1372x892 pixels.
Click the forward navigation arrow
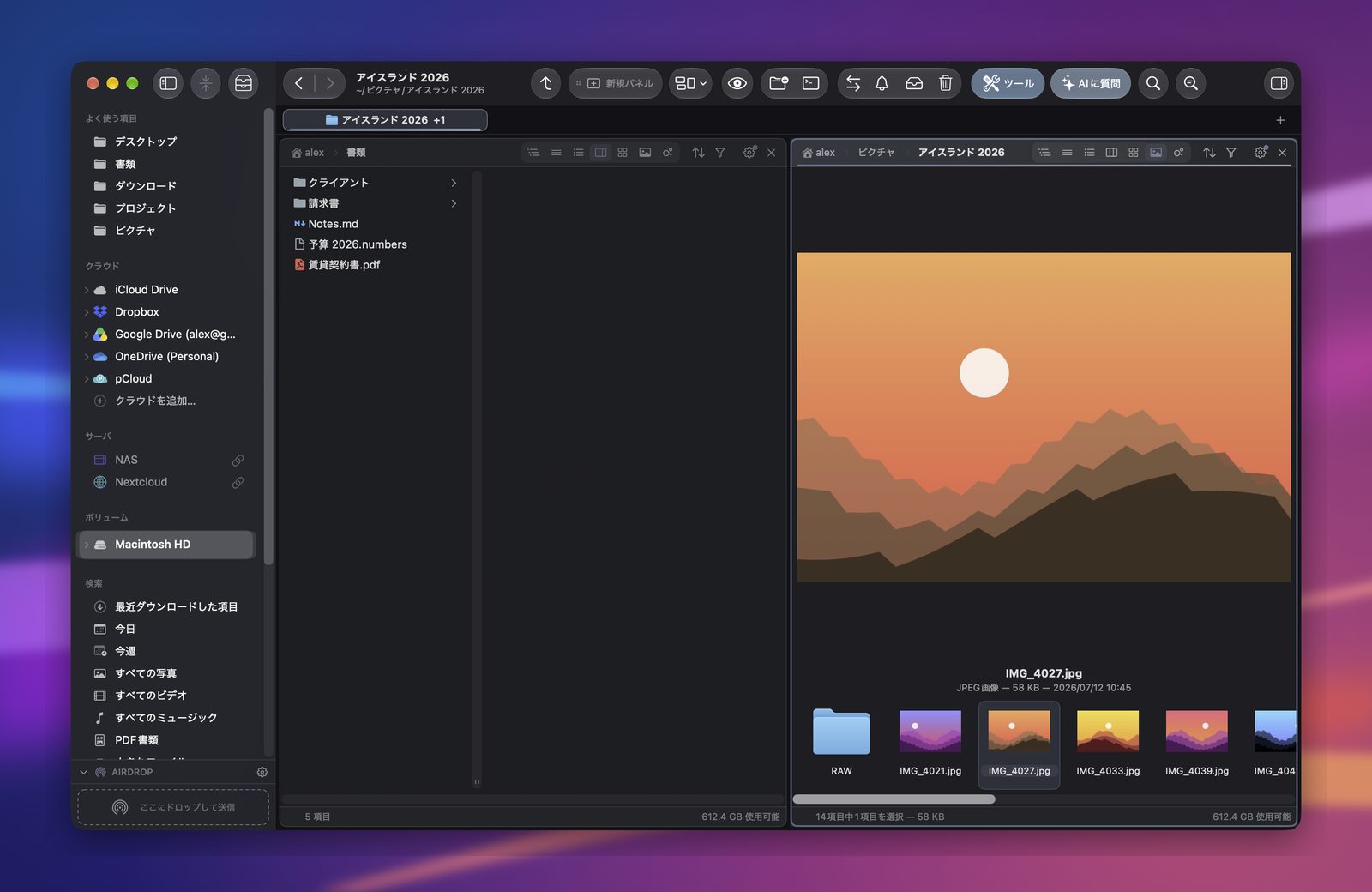point(330,83)
